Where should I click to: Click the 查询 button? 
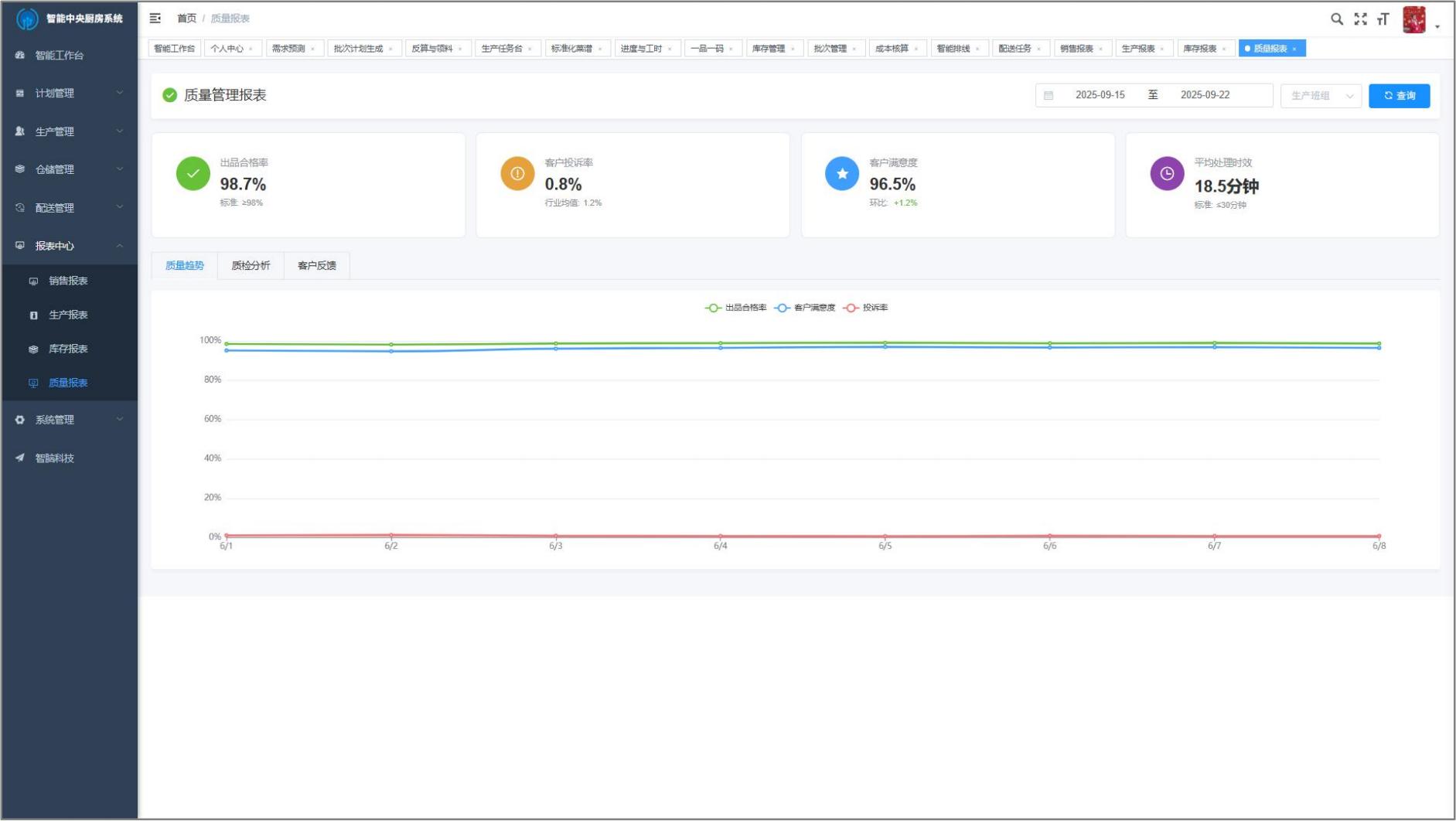[1399, 96]
